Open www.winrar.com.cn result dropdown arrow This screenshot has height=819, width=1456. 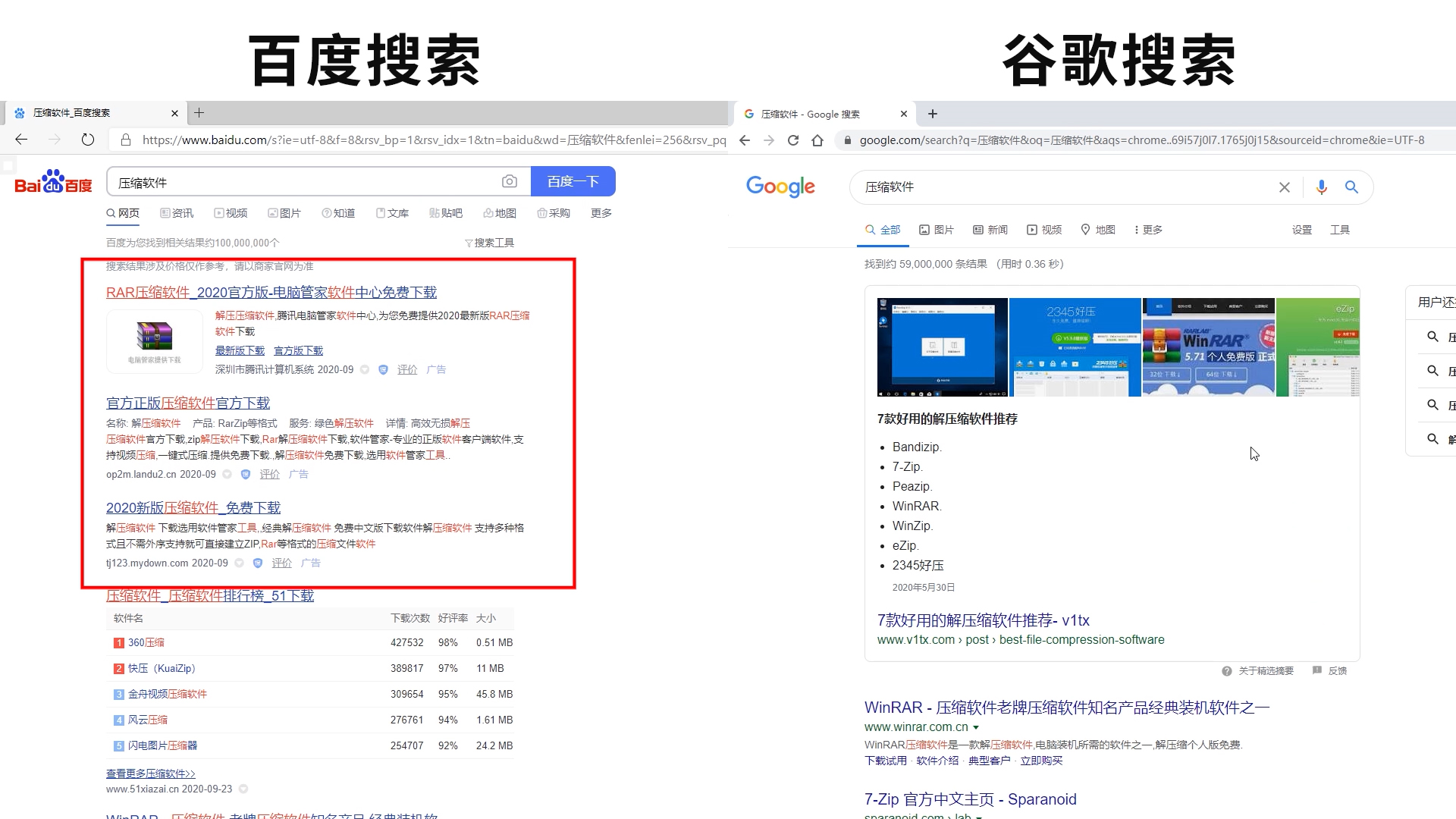pos(976,727)
